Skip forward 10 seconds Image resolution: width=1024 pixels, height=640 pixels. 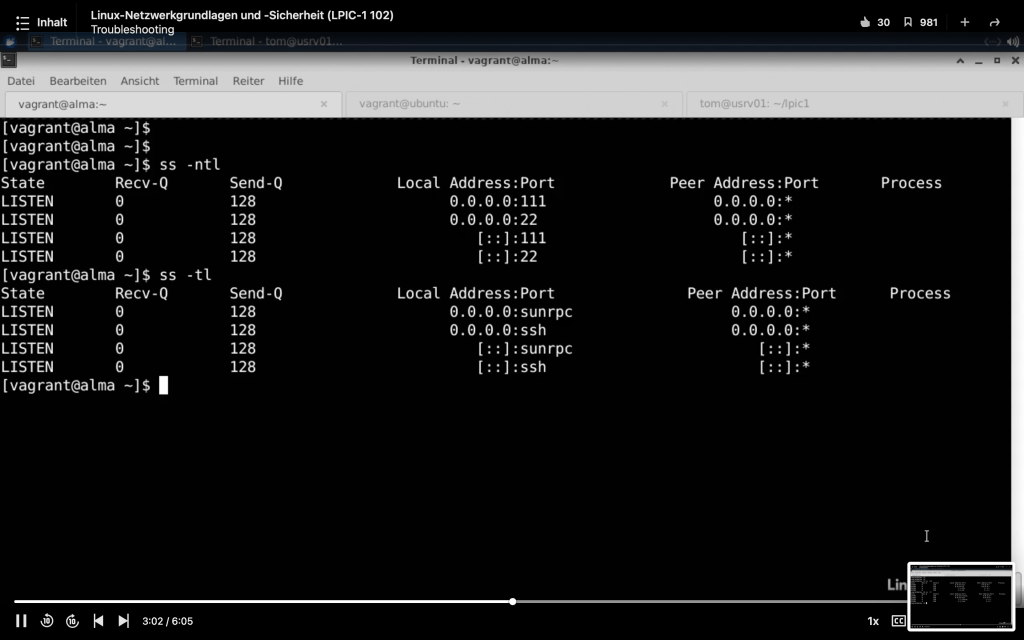72,621
